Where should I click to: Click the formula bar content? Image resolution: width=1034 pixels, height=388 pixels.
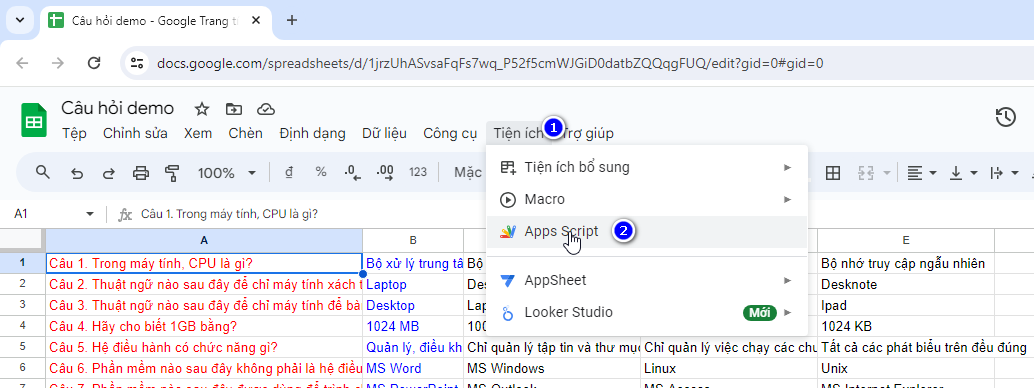point(229,214)
